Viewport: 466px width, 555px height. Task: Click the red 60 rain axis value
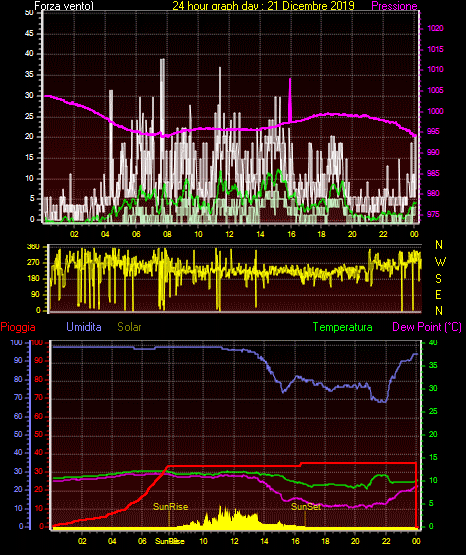click(x=38, y=416)
